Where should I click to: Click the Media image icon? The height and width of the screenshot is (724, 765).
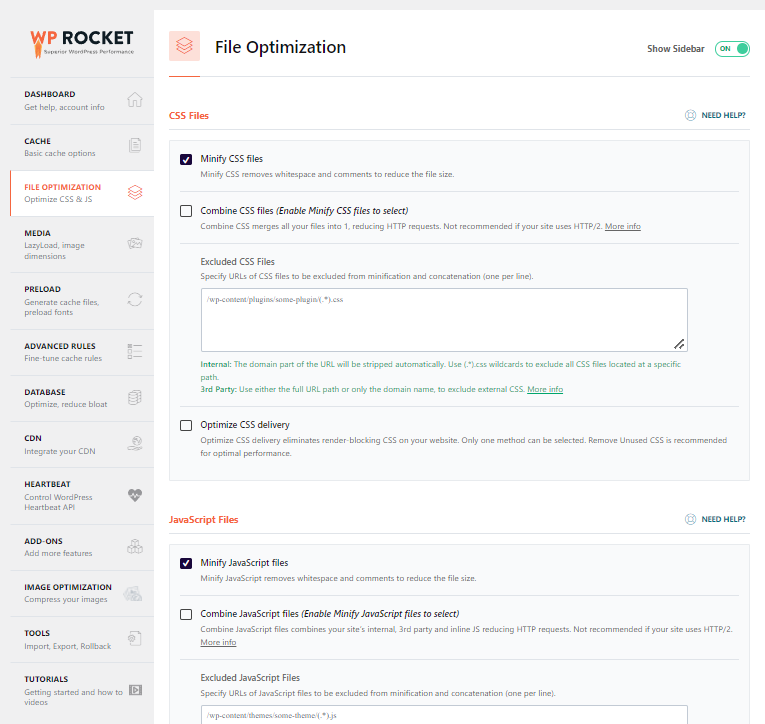pyautogui.click(x=135, y=243)
